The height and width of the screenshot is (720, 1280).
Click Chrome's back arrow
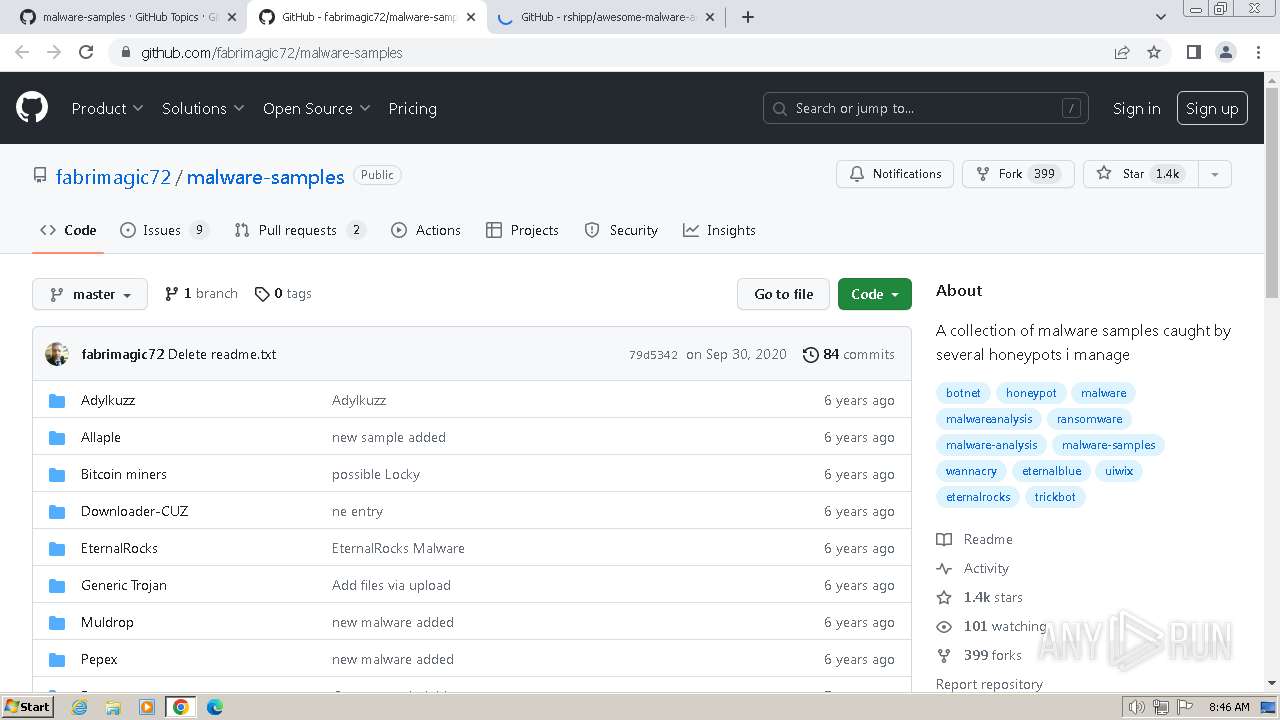[x=22, y=52]
